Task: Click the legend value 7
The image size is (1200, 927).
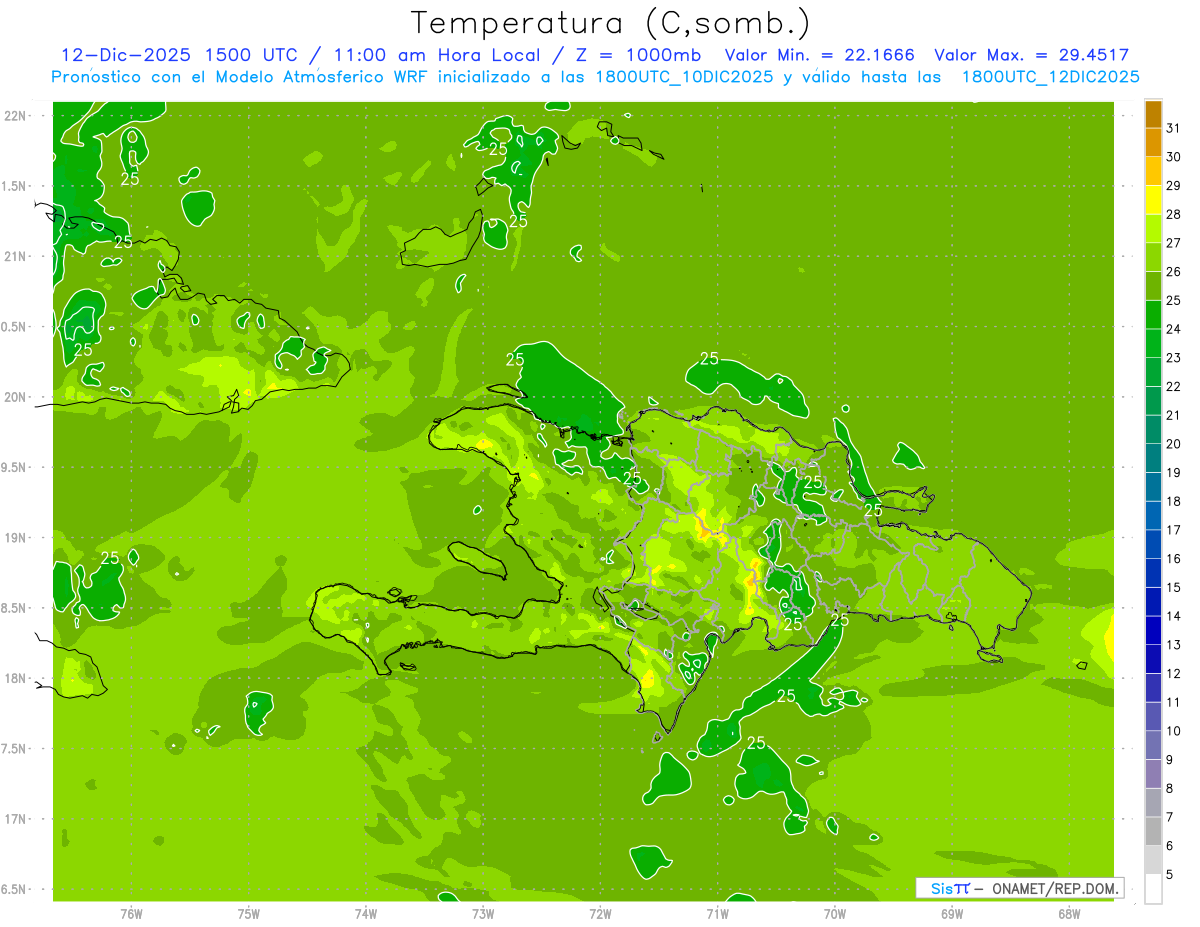Action: [x=1169, y=817]
